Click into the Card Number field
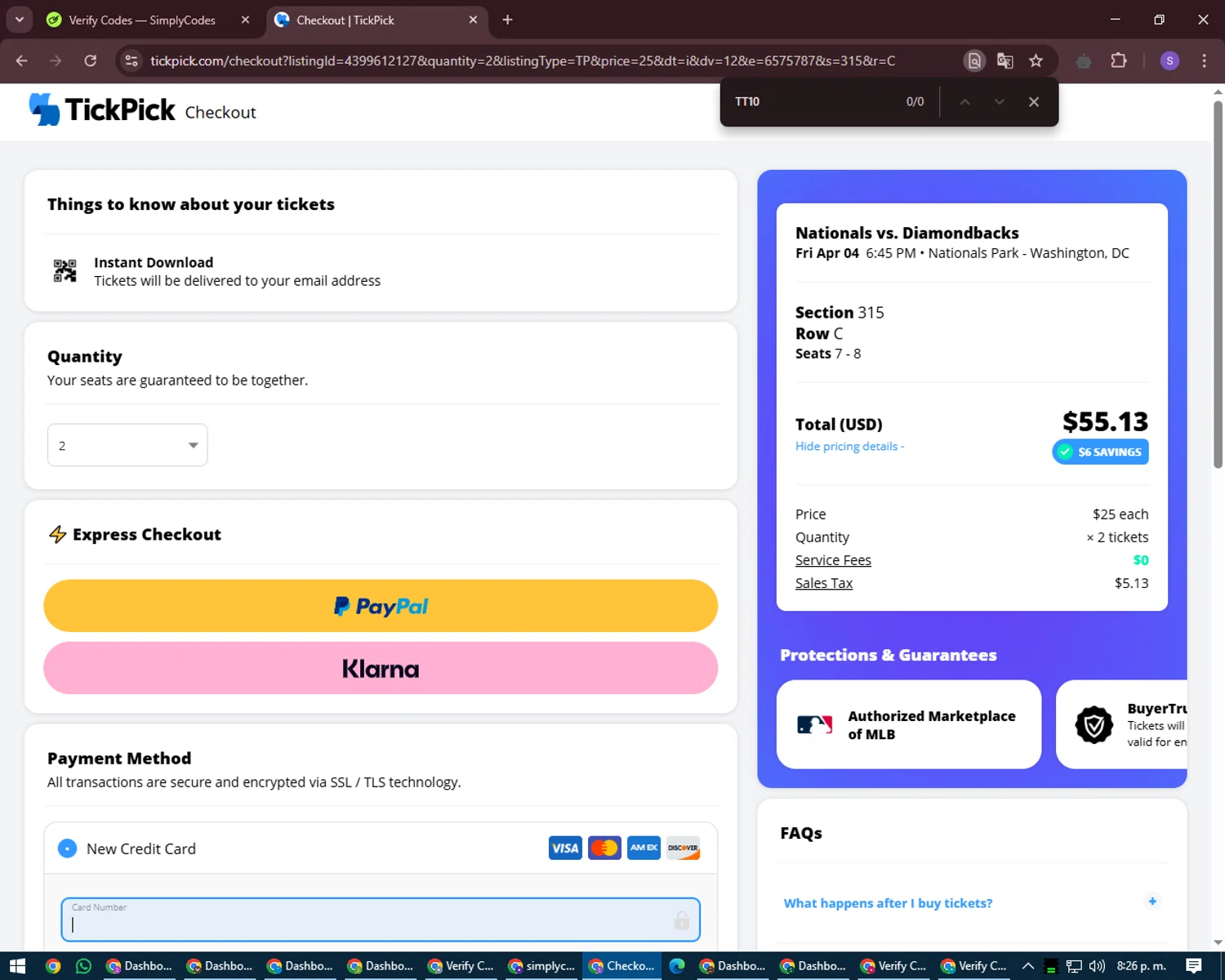 point(381,920)
